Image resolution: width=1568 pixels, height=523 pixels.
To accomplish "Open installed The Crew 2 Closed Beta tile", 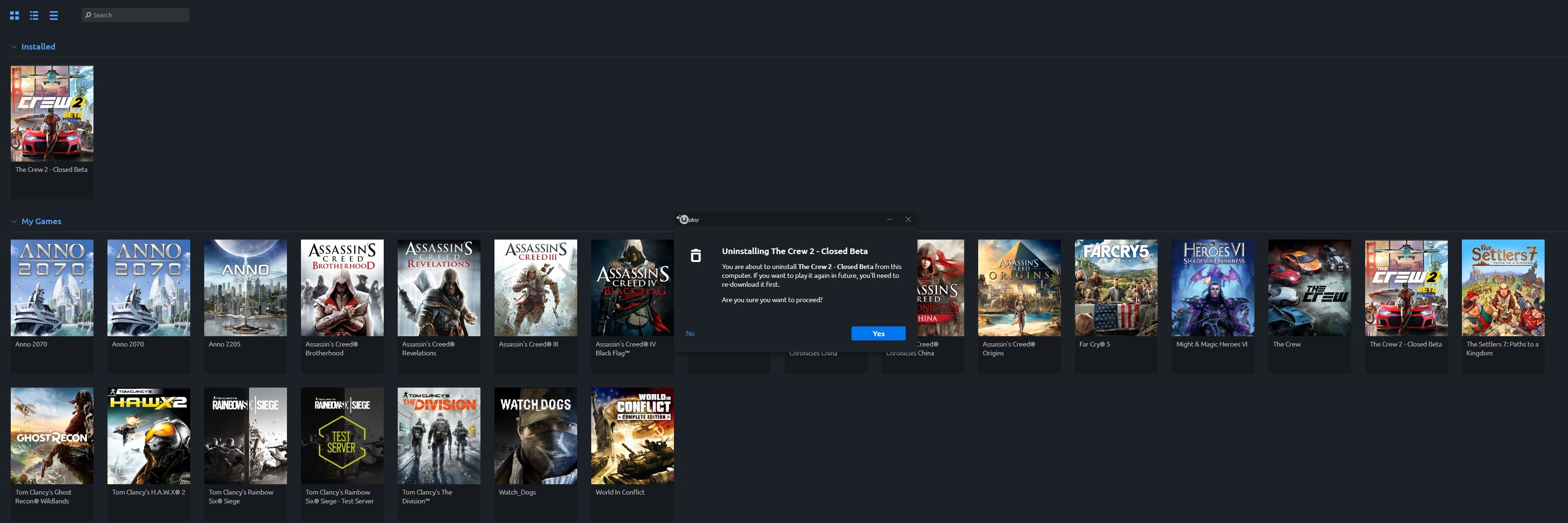I will tap(52, 114).
